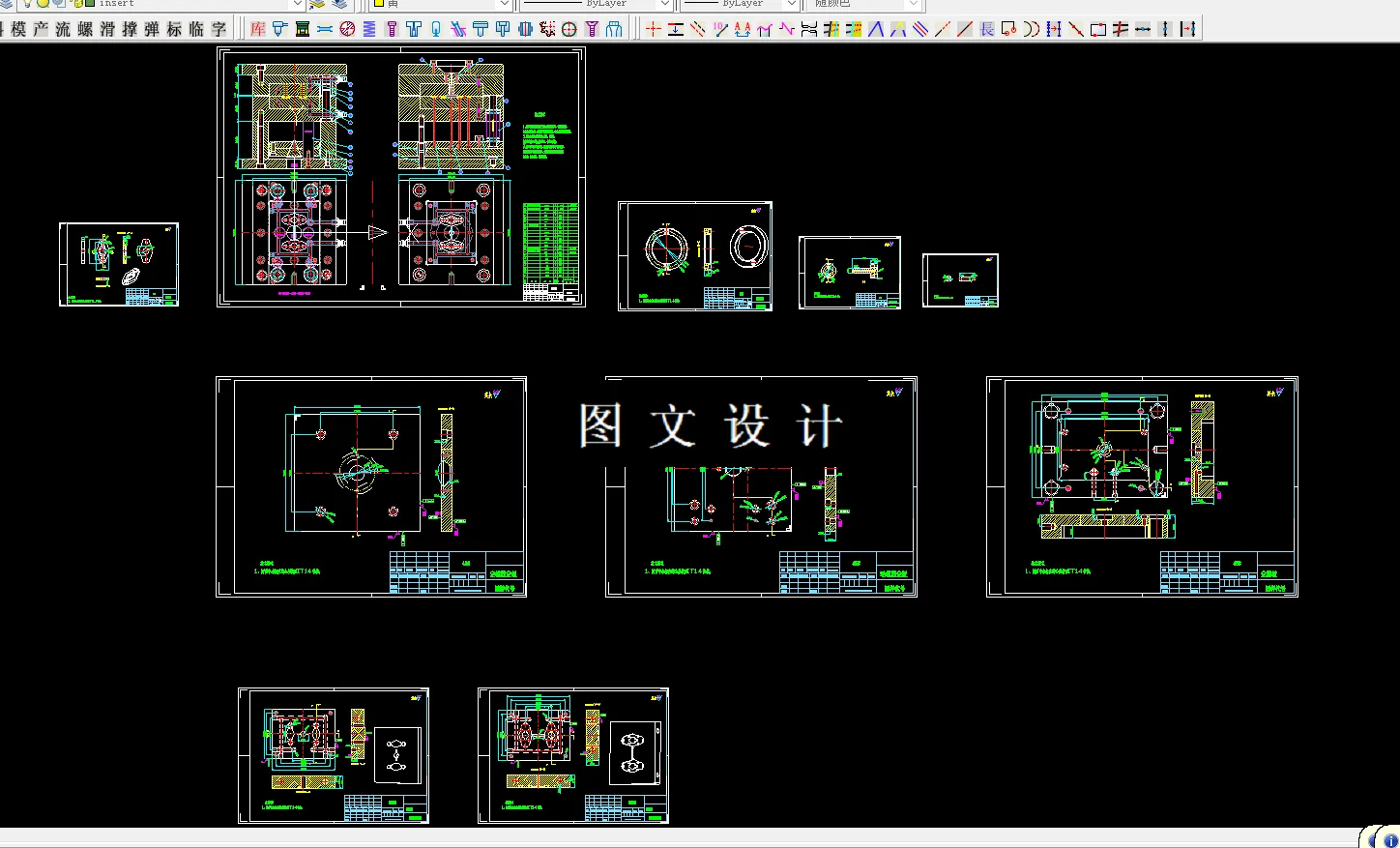
Task: Click the 撑 (support) toolbar button
Action: pos(130,29)
